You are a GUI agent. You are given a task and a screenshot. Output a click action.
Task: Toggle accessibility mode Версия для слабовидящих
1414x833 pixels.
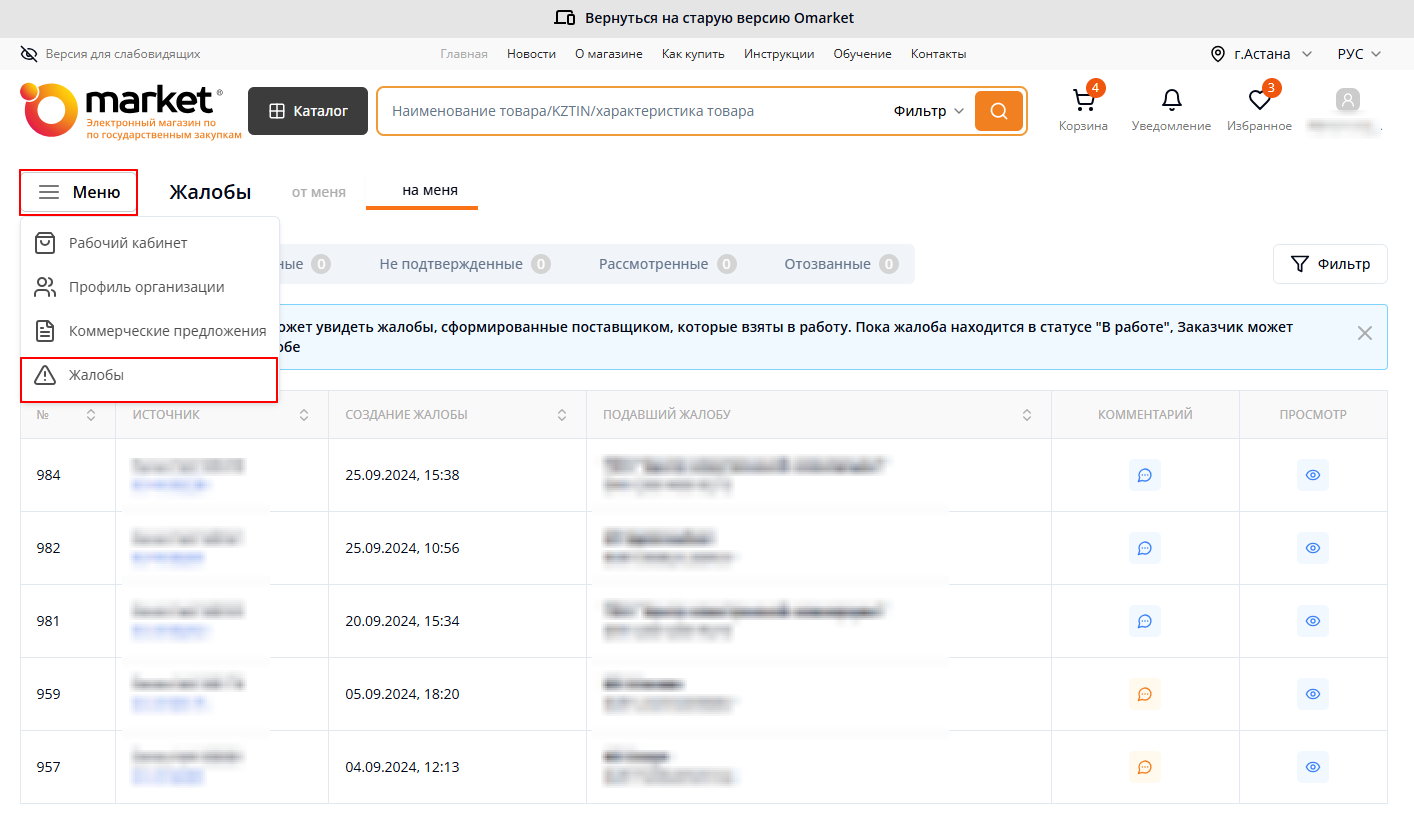tap(110, 54)
